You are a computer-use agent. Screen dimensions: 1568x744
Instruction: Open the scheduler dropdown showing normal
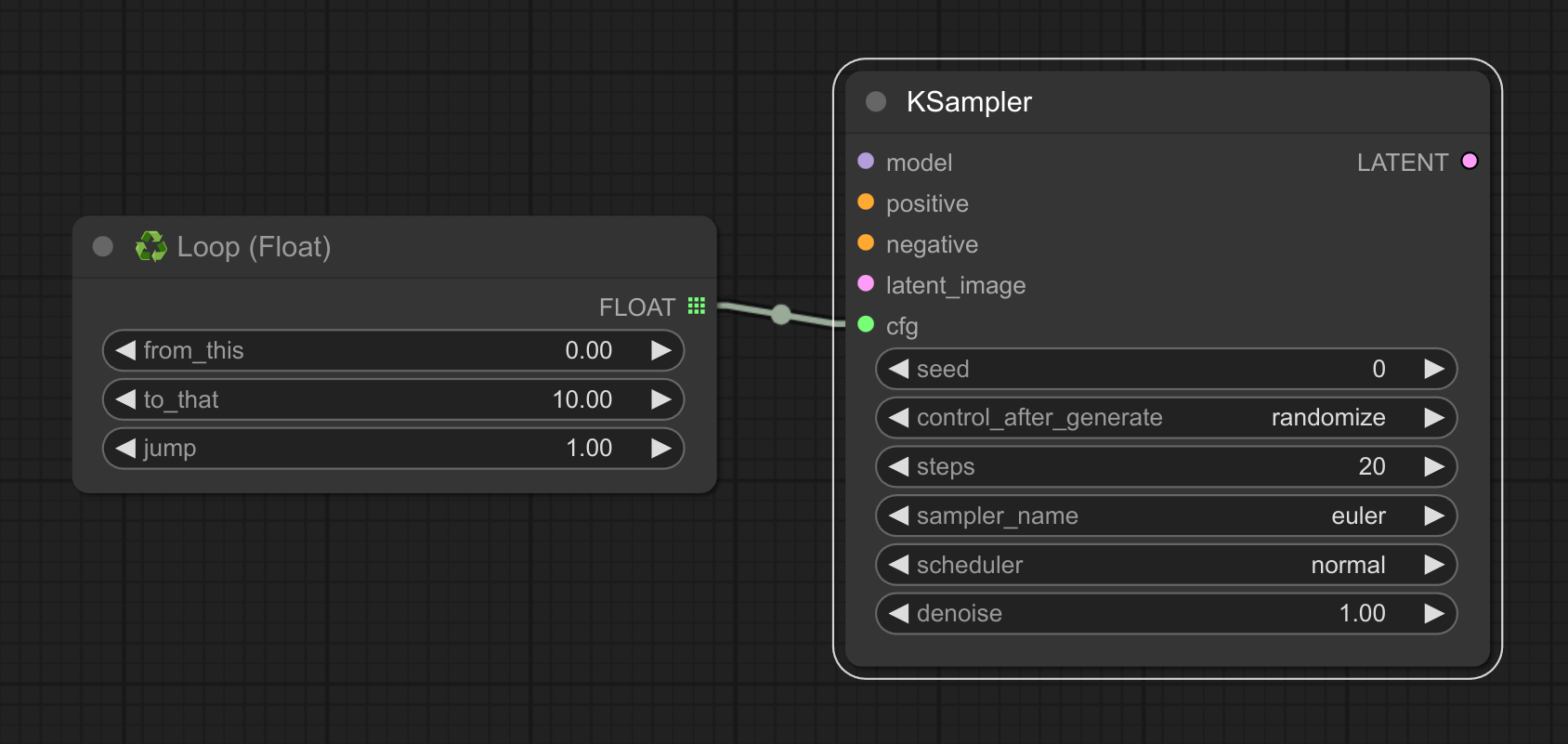[1166, 565]
